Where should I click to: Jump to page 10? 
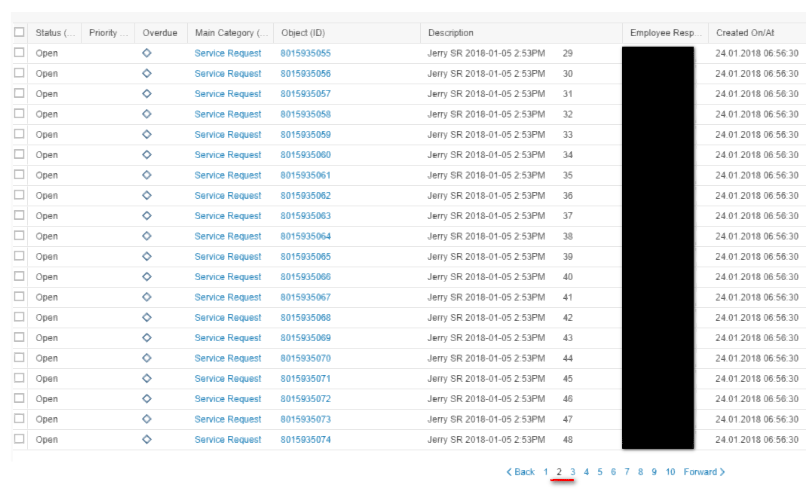(670, 472)
